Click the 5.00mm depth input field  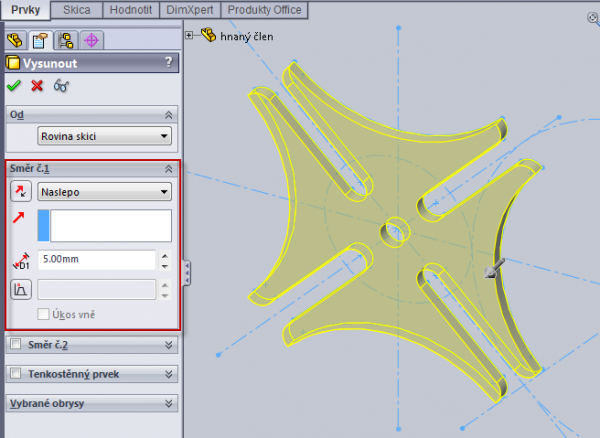pyautogui.click(x=97, y=260)
